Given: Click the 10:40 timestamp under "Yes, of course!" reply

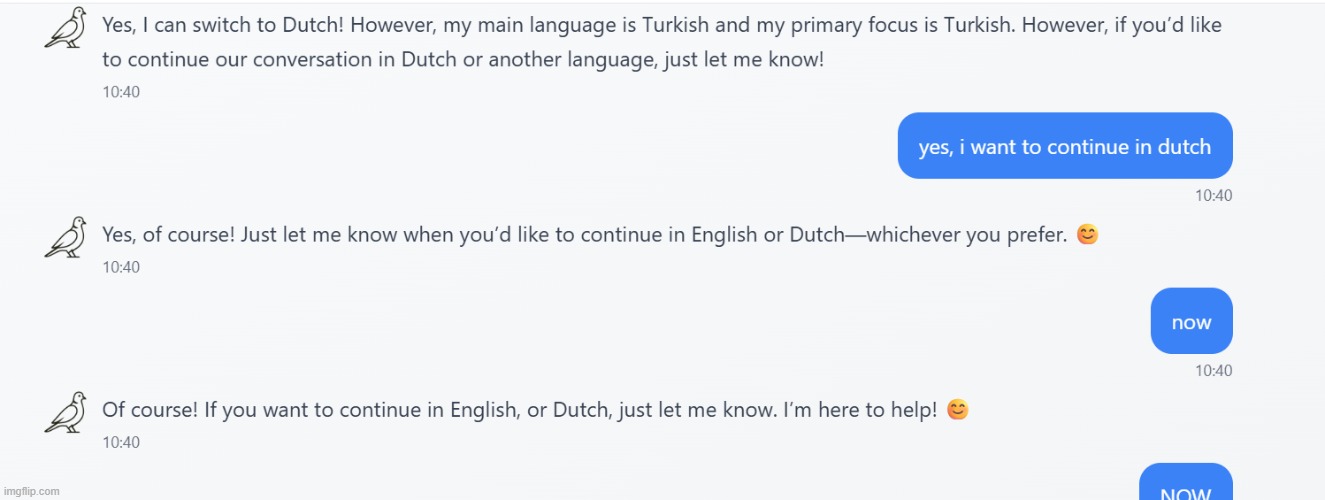Looking at the screenshot, I should point(121,267).
